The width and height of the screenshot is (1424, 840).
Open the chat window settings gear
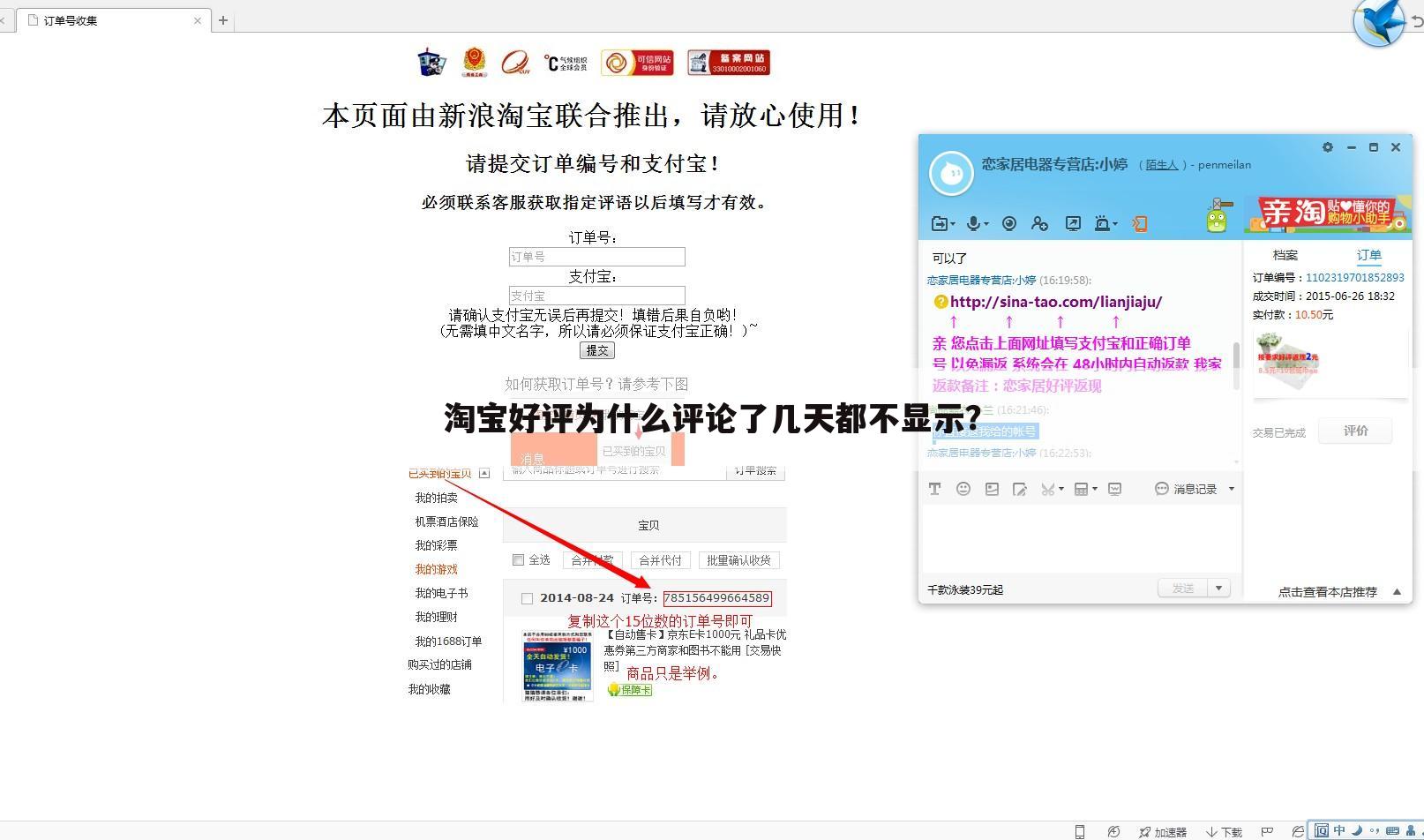click(1328, 147)
